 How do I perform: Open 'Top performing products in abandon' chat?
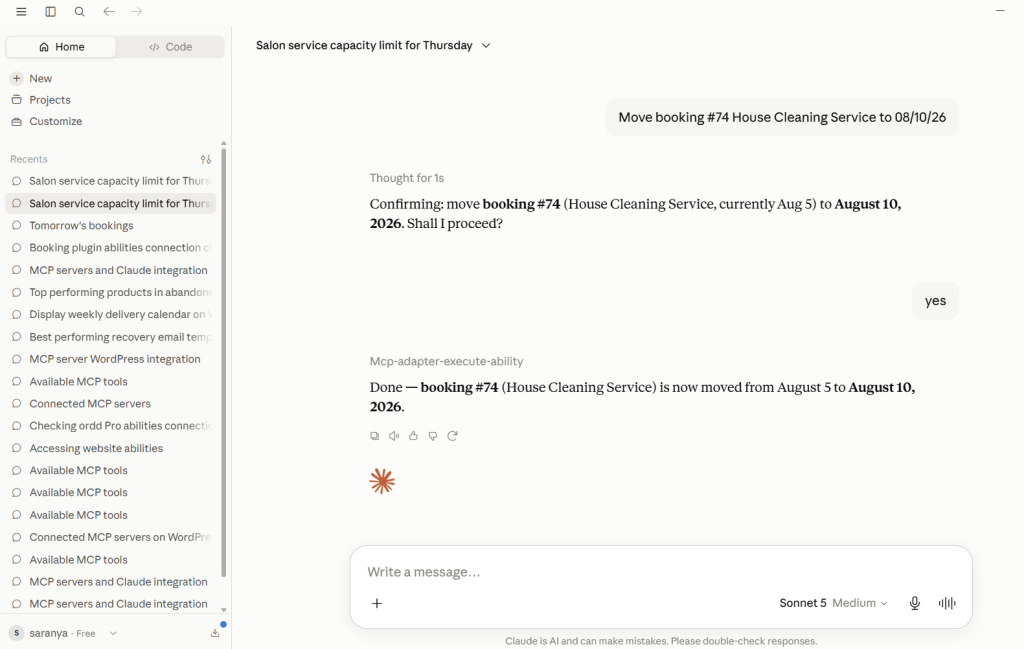tap(111, 292)
